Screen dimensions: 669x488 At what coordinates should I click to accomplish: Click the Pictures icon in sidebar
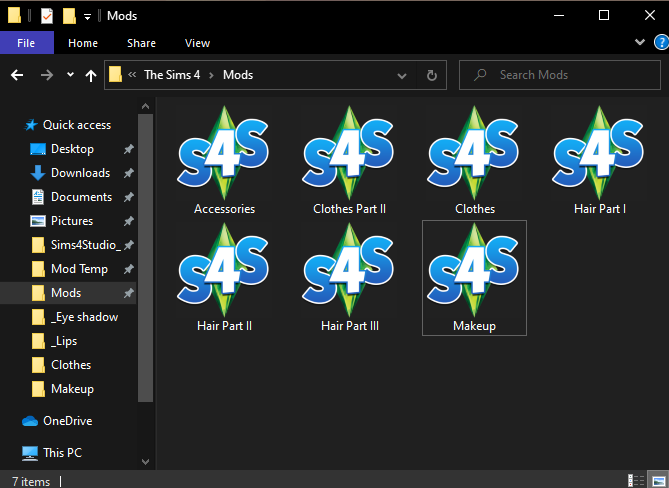[x=38, y=221]
